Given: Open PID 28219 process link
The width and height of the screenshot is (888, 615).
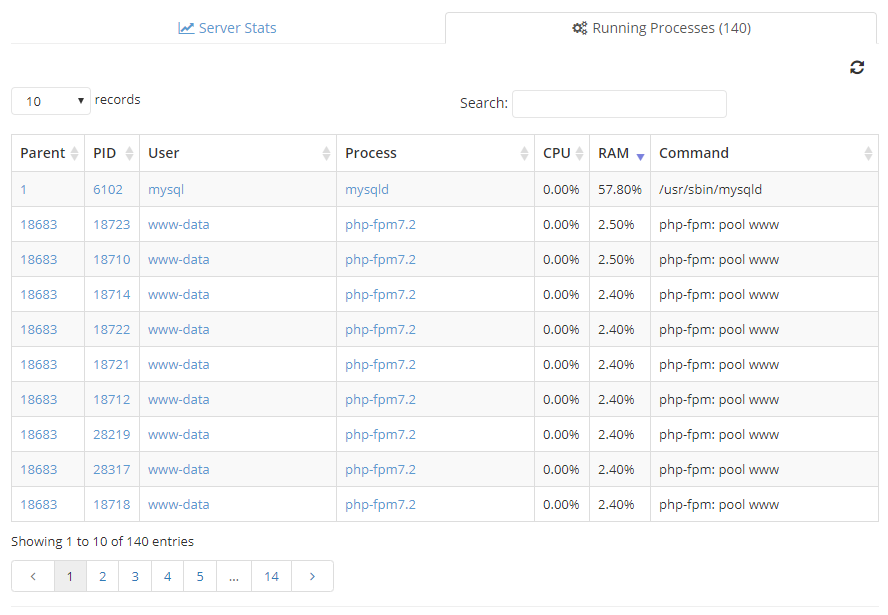Looking at the screenshot, I should (x=112, y=435).
